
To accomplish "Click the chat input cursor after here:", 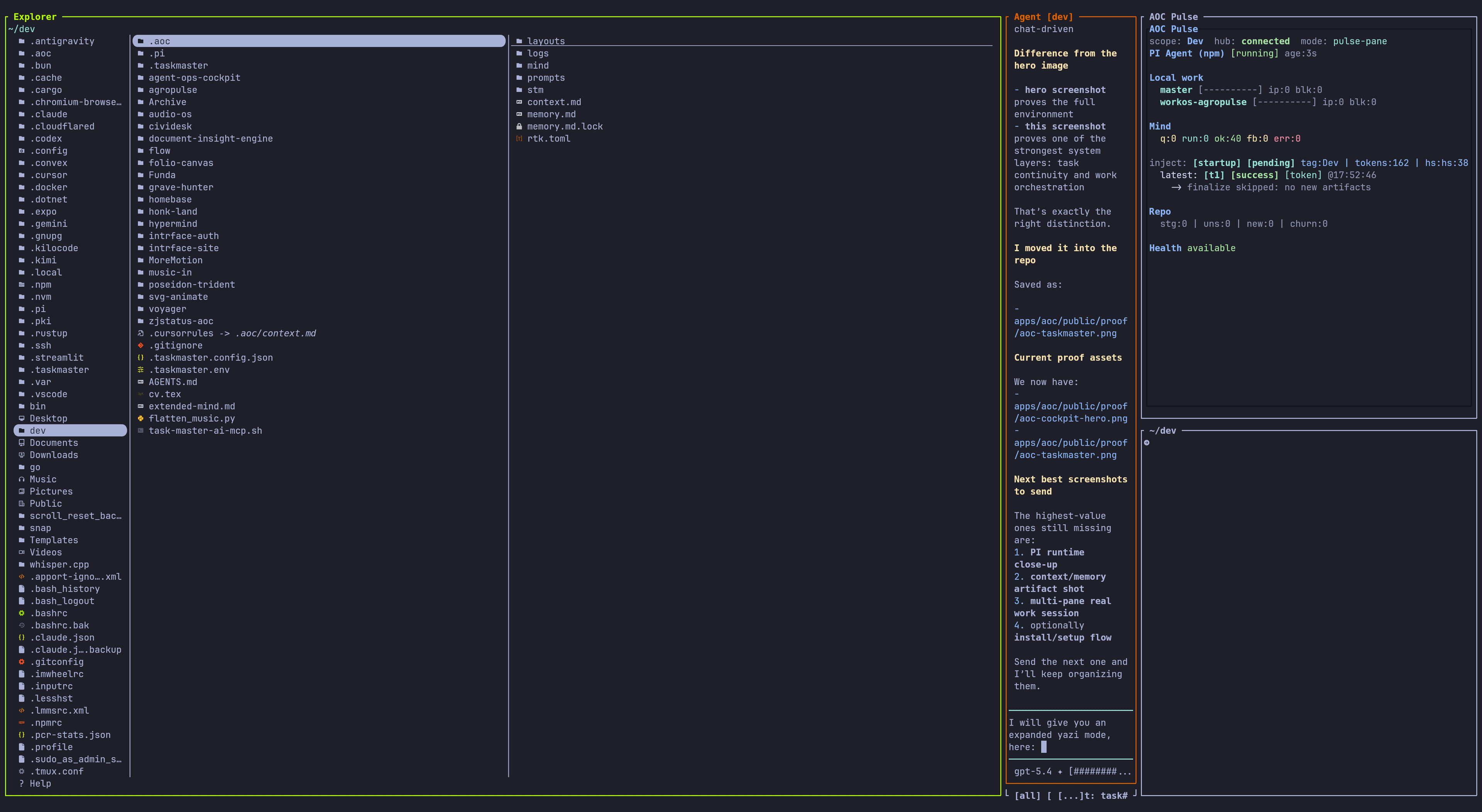I will coord(1044,747).
